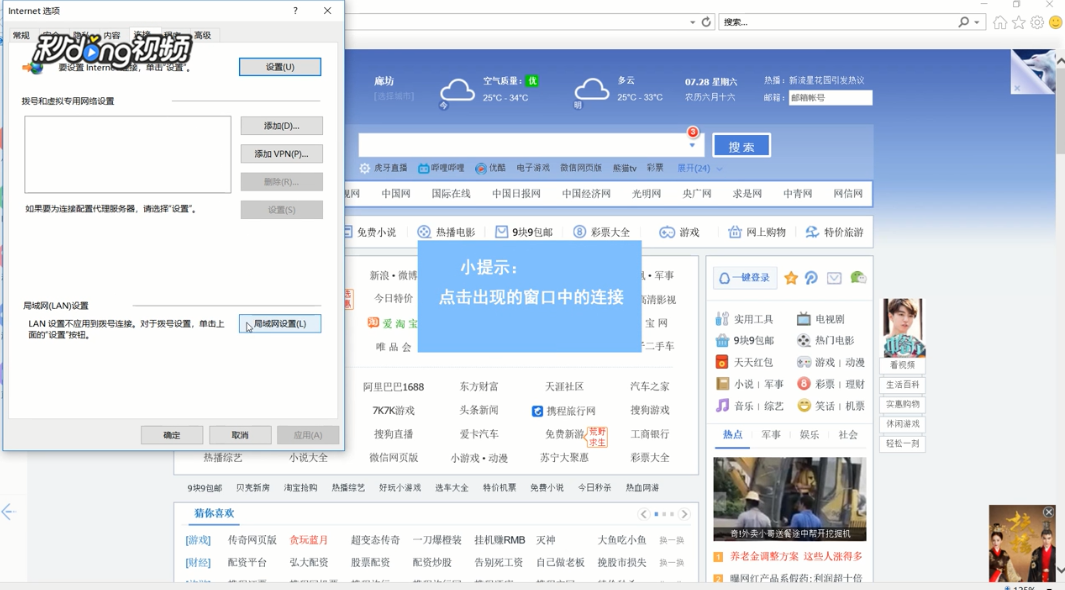Switch to the 高级 tab

coord(202,35)
